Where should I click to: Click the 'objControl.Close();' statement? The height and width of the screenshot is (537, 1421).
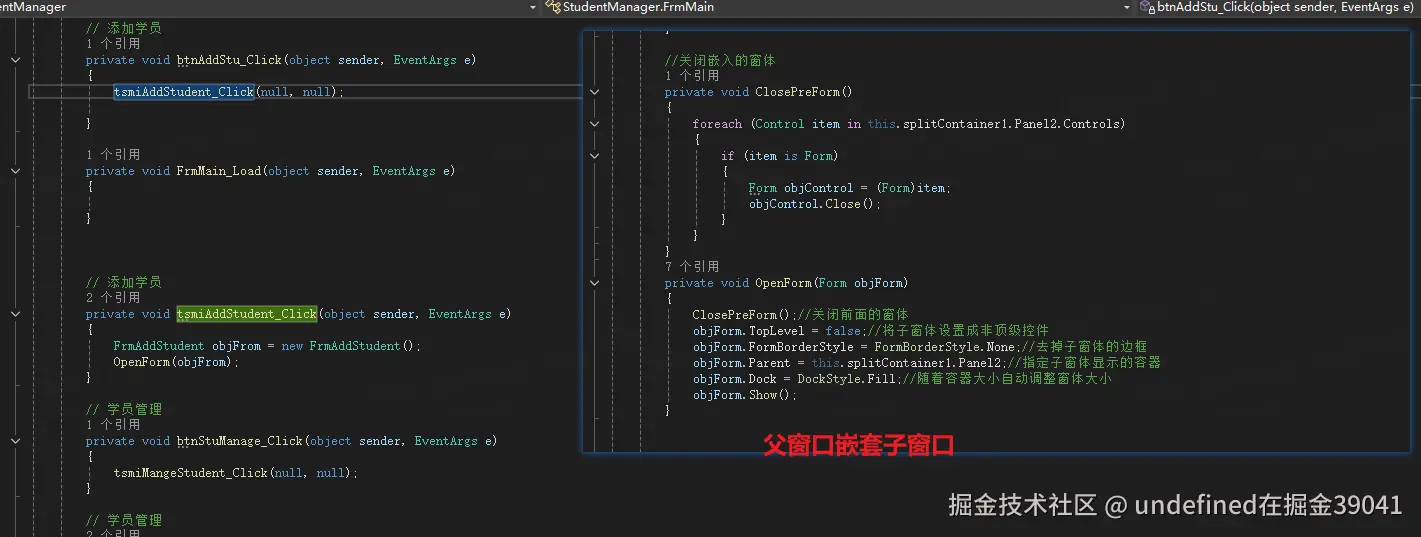[x=815, y=204]
